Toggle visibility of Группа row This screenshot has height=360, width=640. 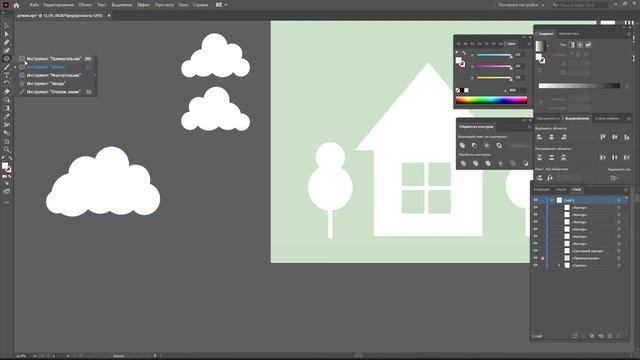(536, 265)
